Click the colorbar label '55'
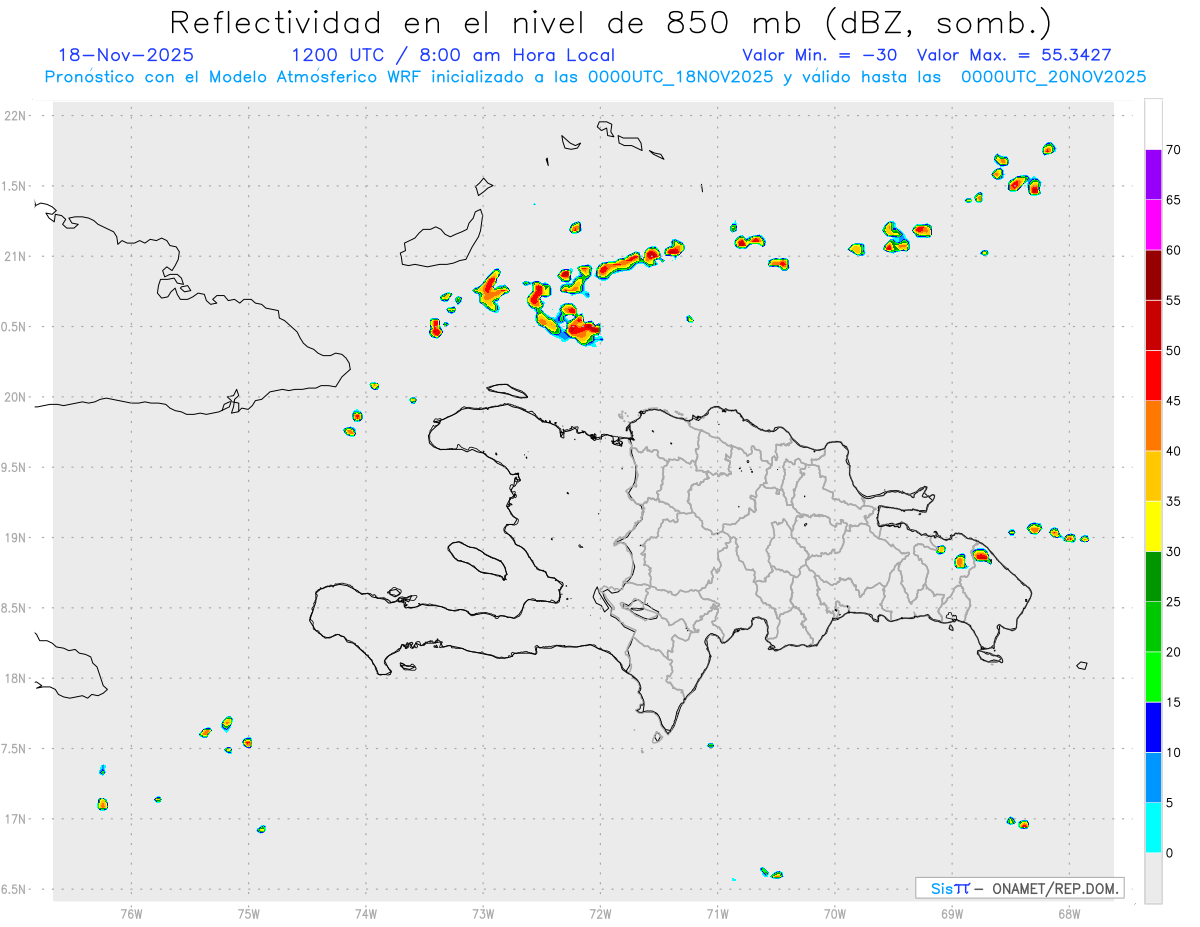 point(1173,300)
